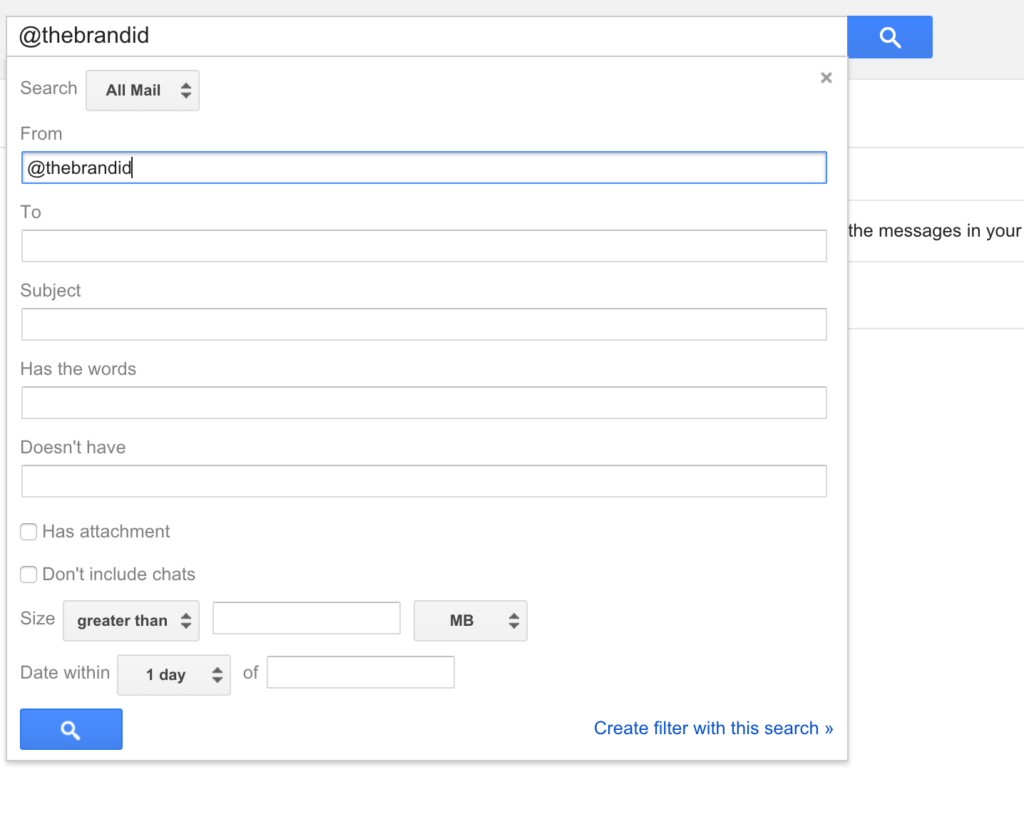The image size is (1024, 834).
Task: Click the top search bar containing @thebrandid
Action: pyautogui.click(x=426, y=37)
